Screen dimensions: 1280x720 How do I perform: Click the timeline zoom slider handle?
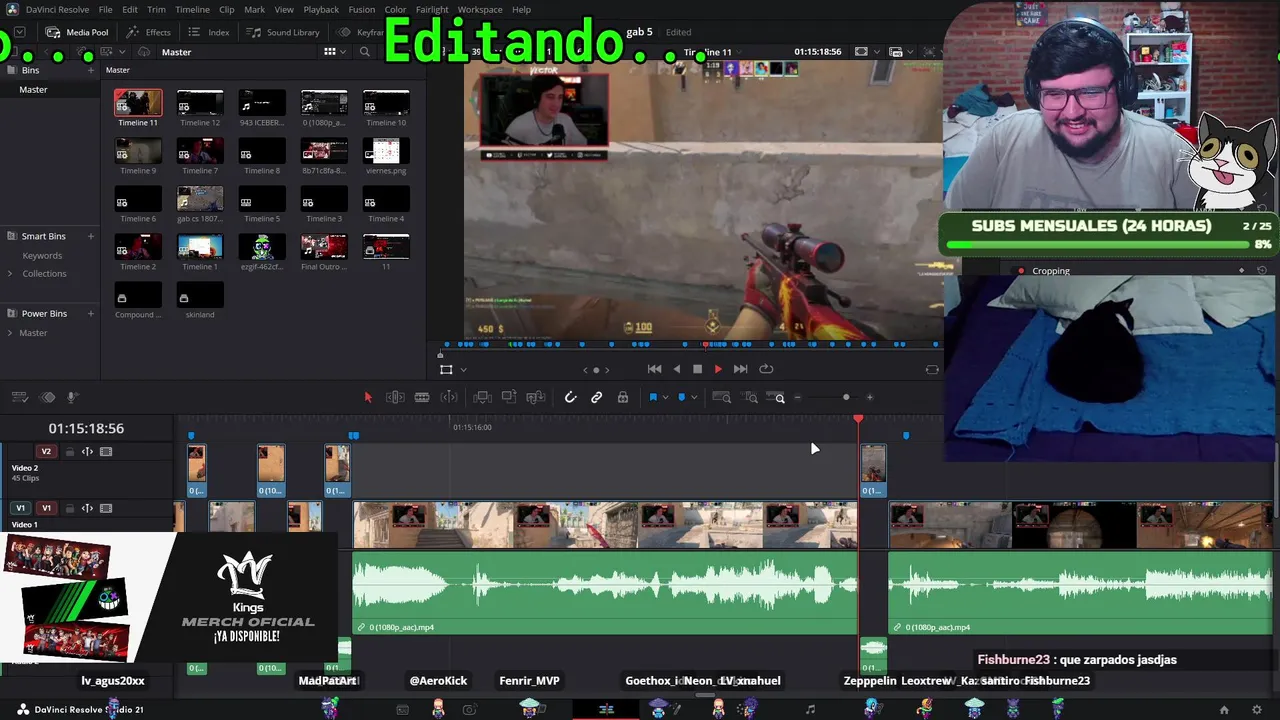(x=846, y=398)
